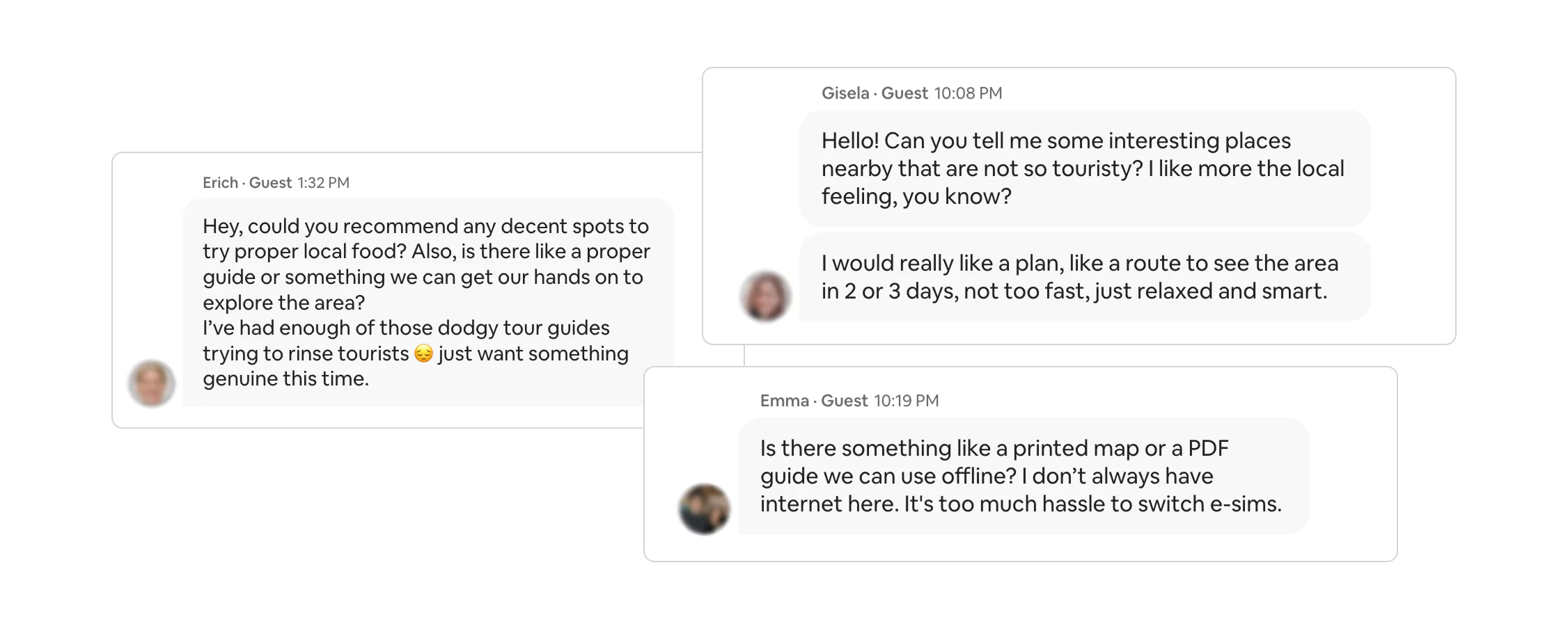
Task: Click Emma's dark profile avatar
Action: point(704,509)
